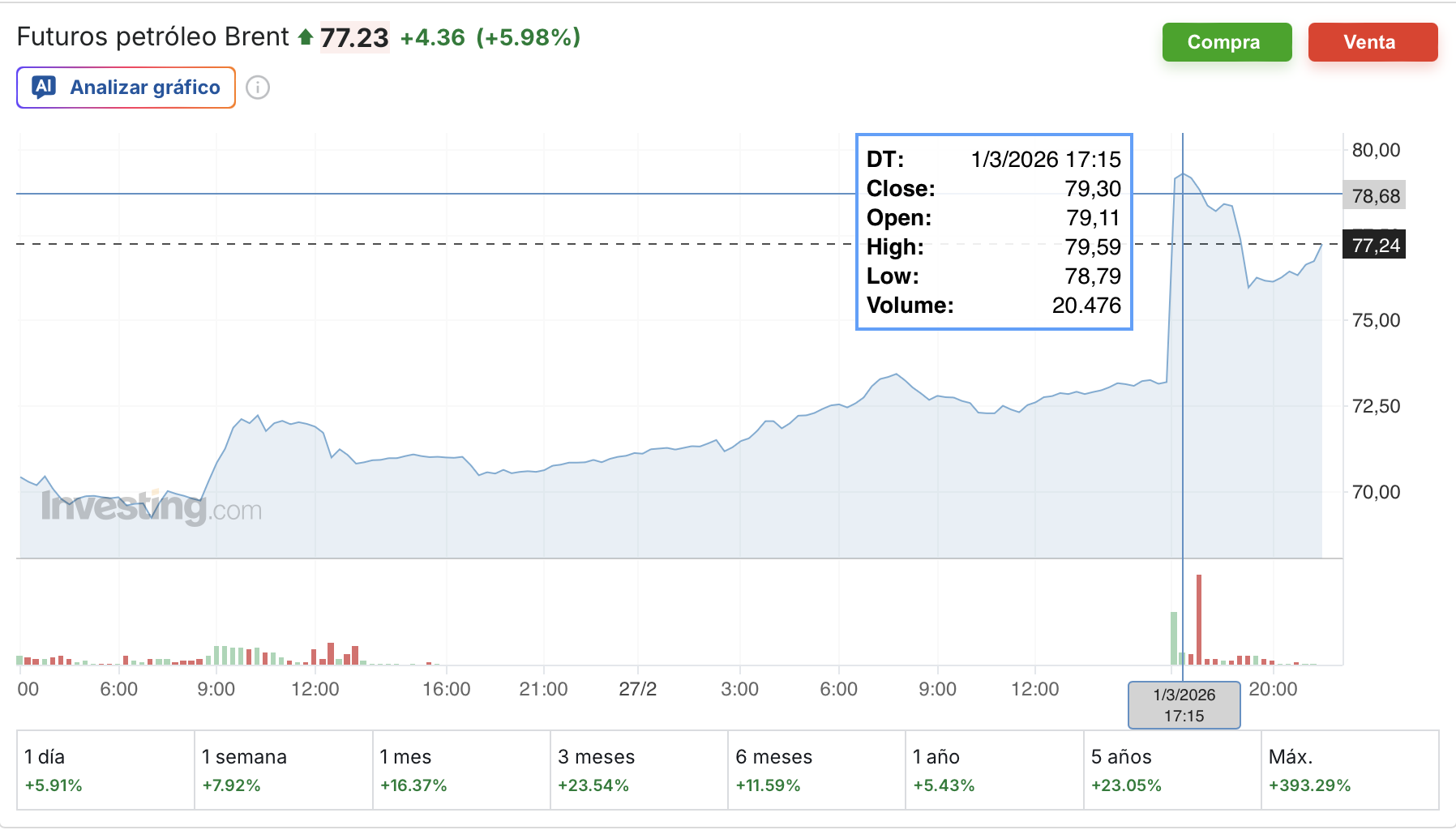Image resolution: width=1456 pixels, height=830 pixels.
Task: Choose the 1 año time range
Action: click(x=995, y=770)
